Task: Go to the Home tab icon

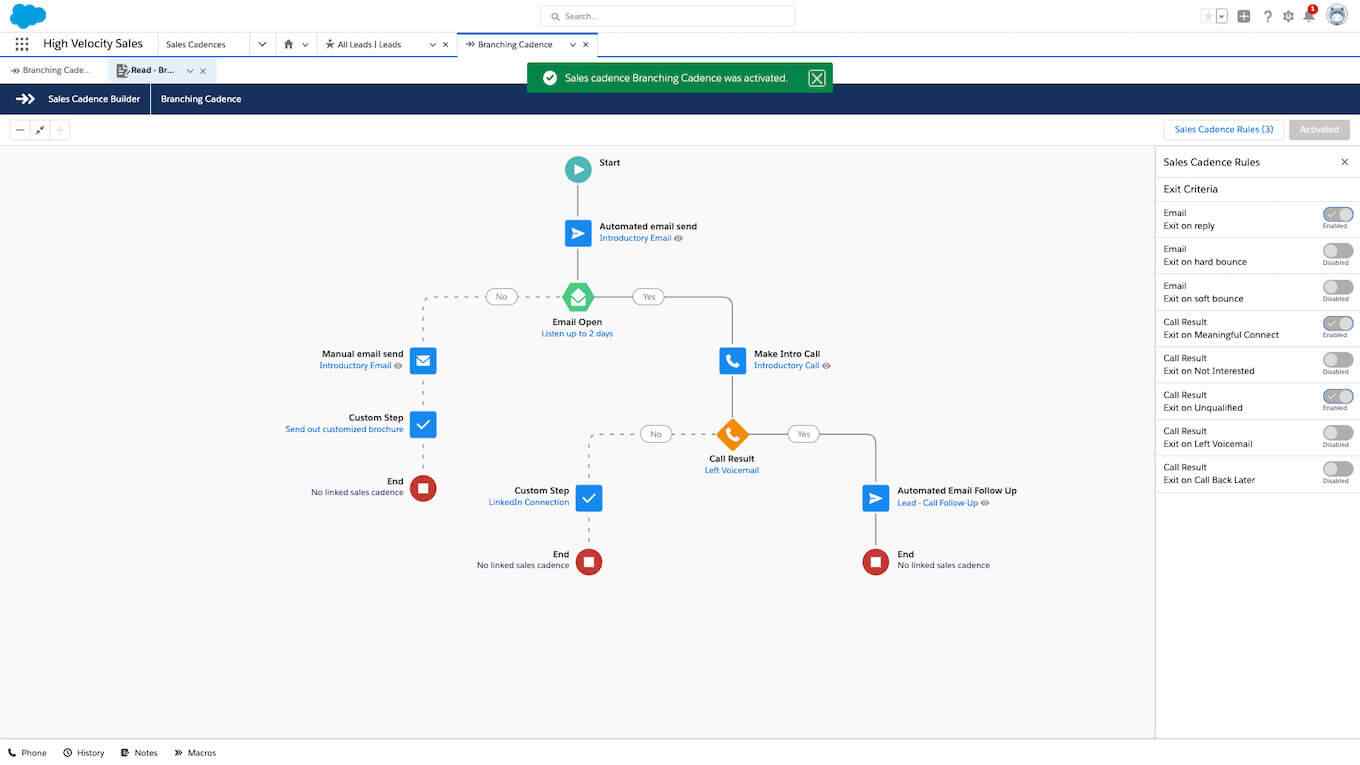Action: (x=289, y=44)
